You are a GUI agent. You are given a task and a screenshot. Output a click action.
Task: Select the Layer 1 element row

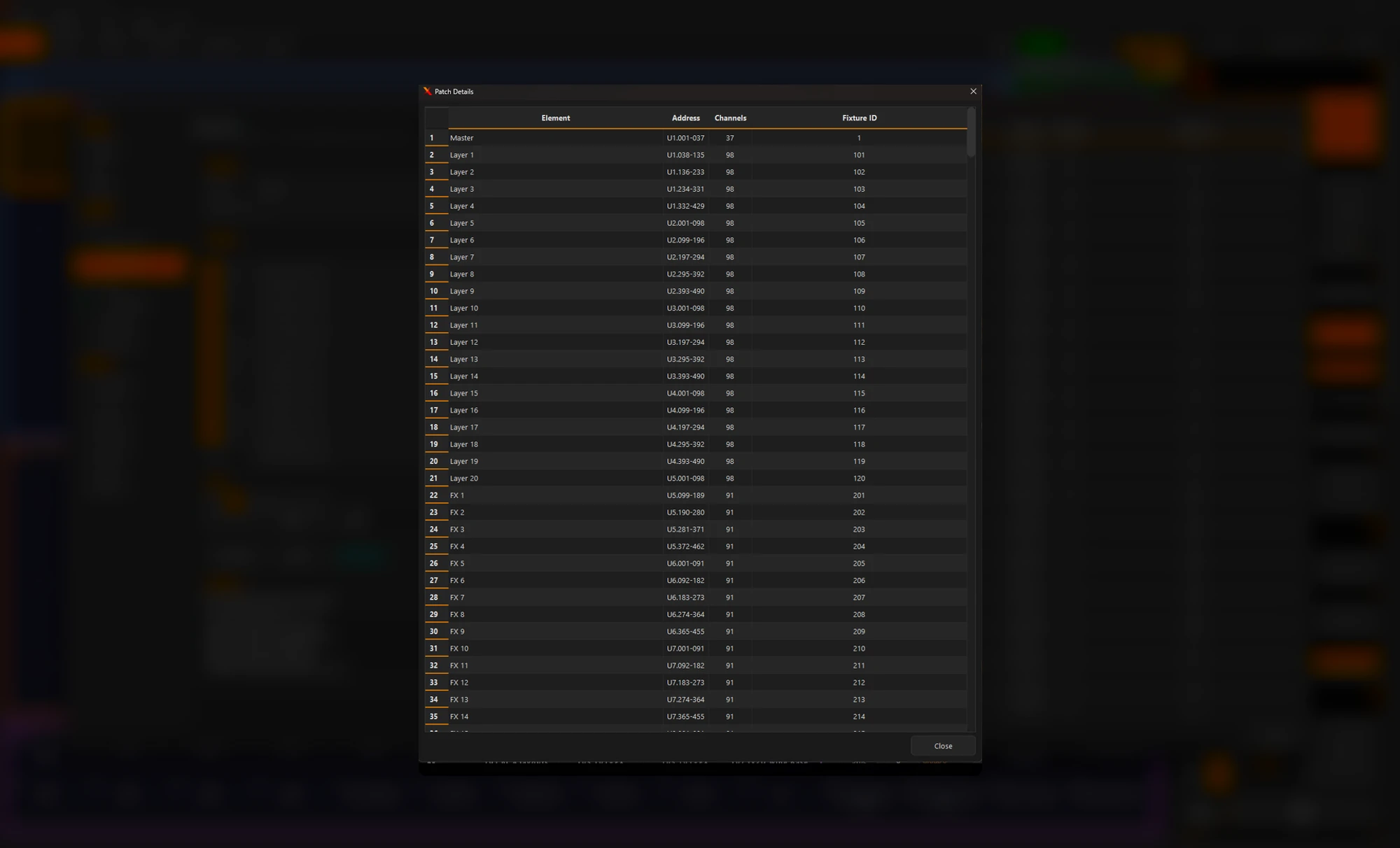[x=696, y=155]
